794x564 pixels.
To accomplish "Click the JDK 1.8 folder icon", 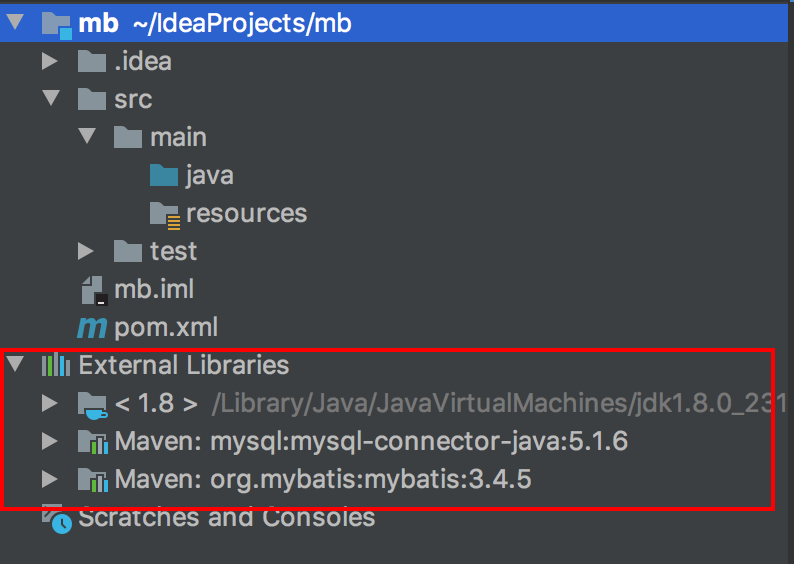I will tap(92, 405).
